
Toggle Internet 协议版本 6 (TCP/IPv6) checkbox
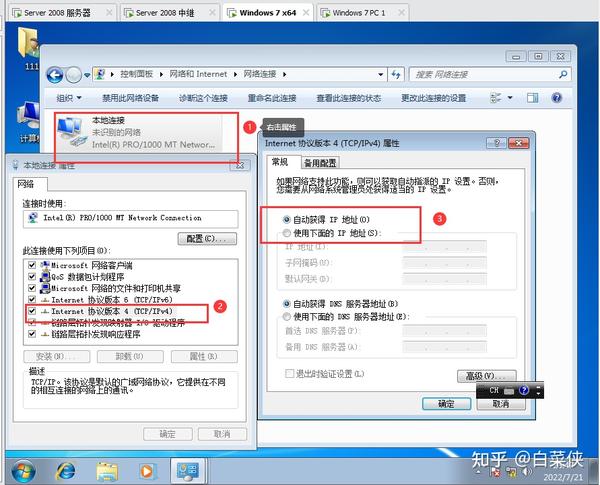pos(32,299)
